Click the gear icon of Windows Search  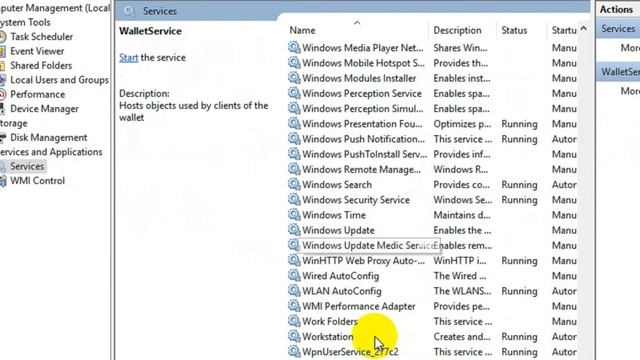(x=293, y=184)
